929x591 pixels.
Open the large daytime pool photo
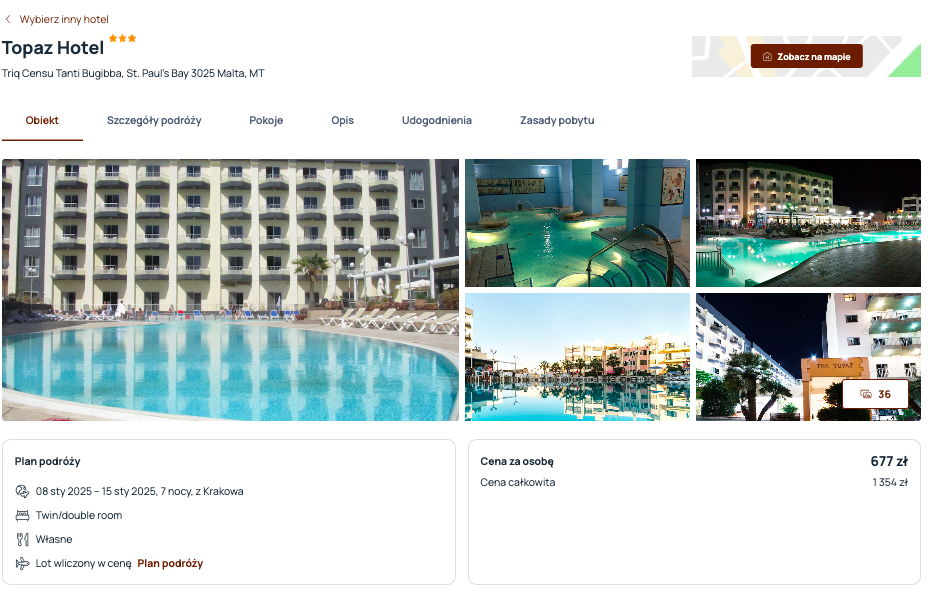230,290
